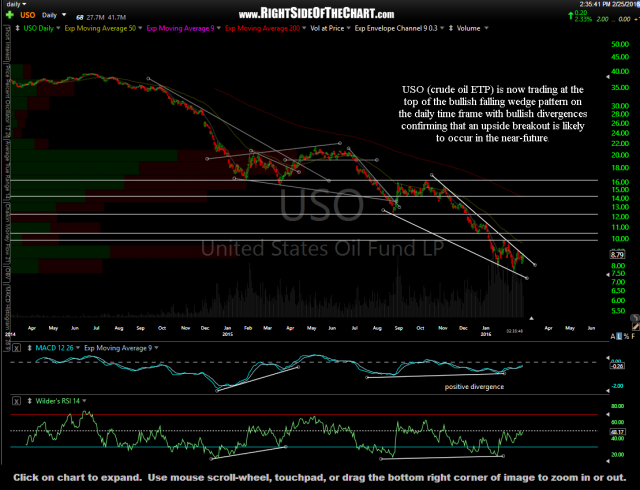The width and height of the screenshot is (640, 490).
Task: Click the -2.00 MACD axis label
Action: (618, 386)
